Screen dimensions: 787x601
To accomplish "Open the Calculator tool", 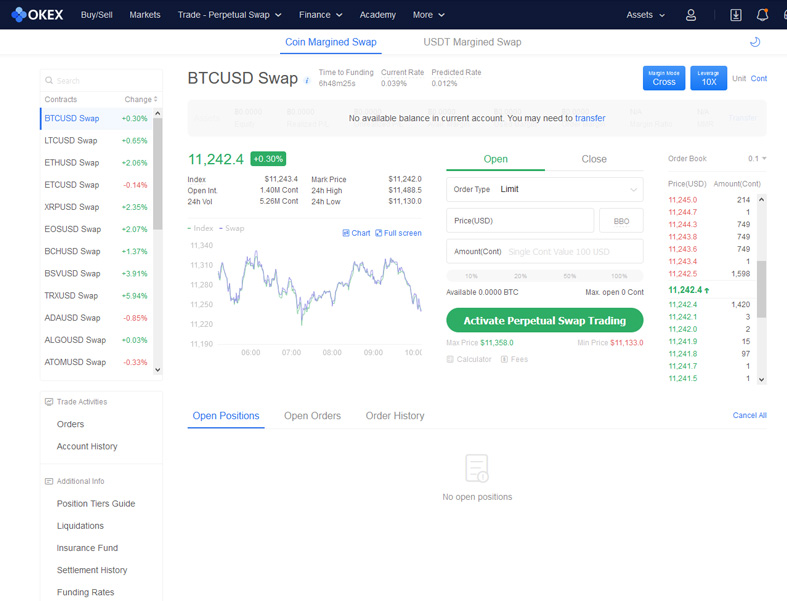I will (469, 359).
